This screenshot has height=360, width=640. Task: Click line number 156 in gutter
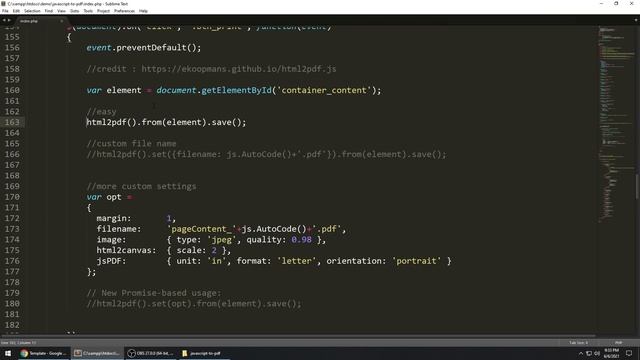(x=12, y=47)
